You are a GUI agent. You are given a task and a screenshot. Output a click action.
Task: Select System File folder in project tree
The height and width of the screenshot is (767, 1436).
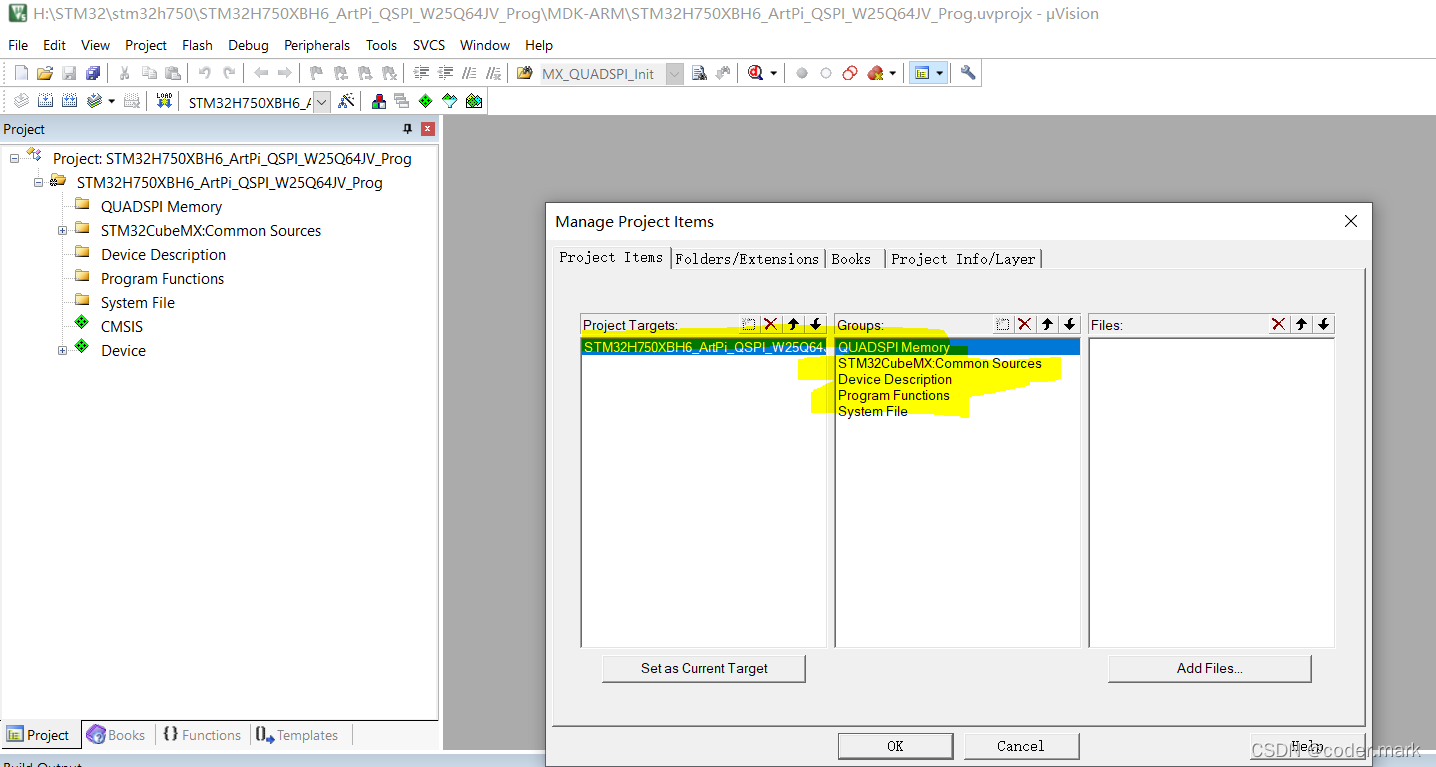[137, 302]
